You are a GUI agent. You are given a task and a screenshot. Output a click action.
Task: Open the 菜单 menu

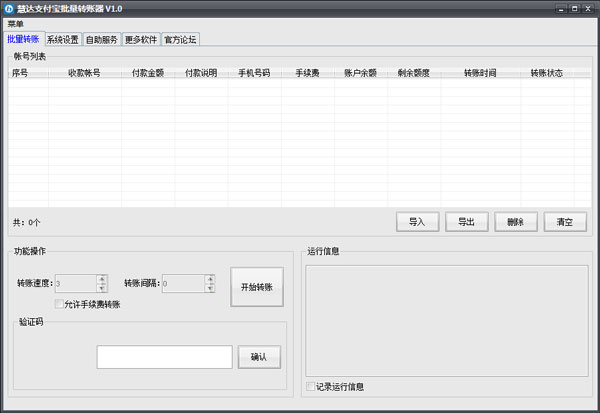click(x=15, y=23)
